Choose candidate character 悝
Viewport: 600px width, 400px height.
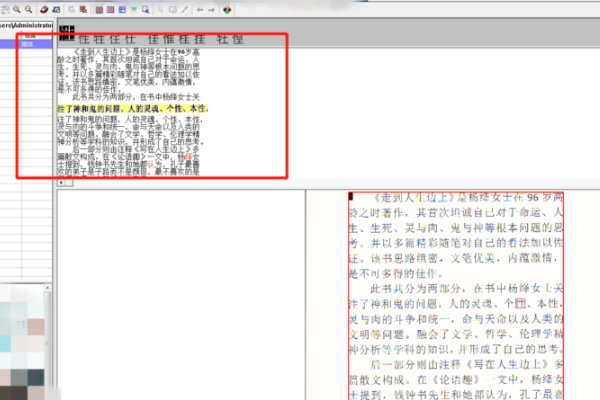pyautogui.click(x=238, y=39)
